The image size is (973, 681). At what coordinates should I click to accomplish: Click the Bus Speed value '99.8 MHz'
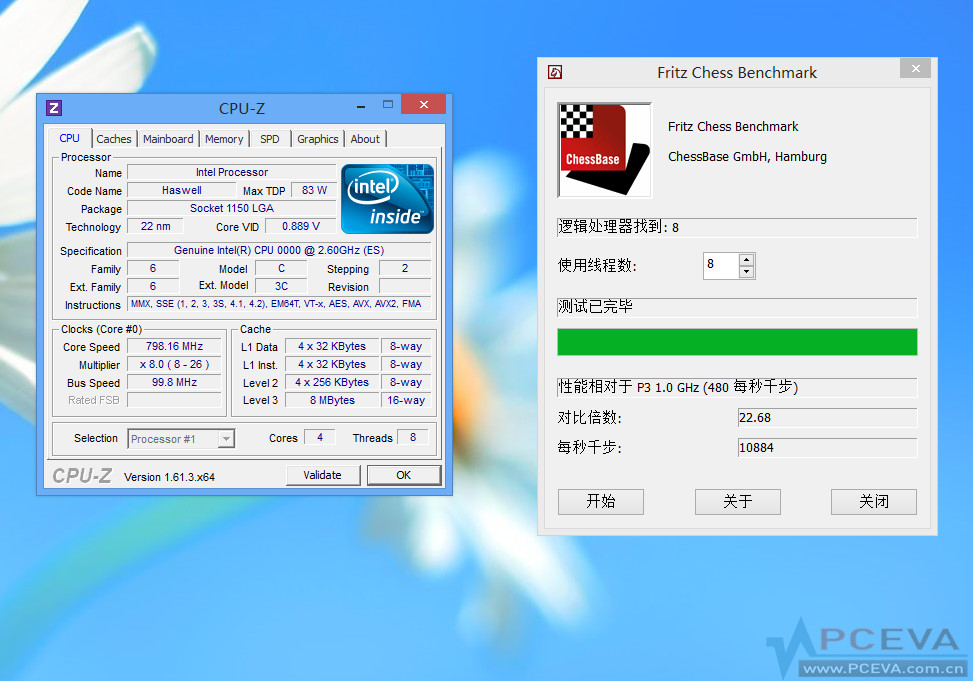[174, 382]
